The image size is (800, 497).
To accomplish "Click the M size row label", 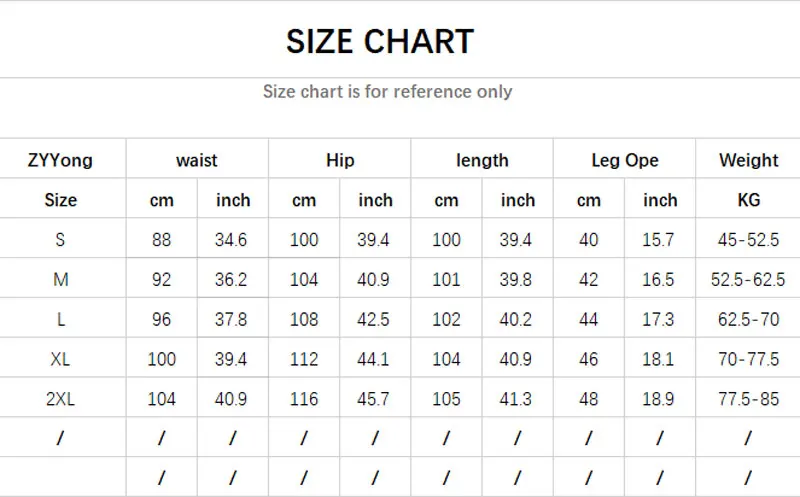I will coord(60,279).
